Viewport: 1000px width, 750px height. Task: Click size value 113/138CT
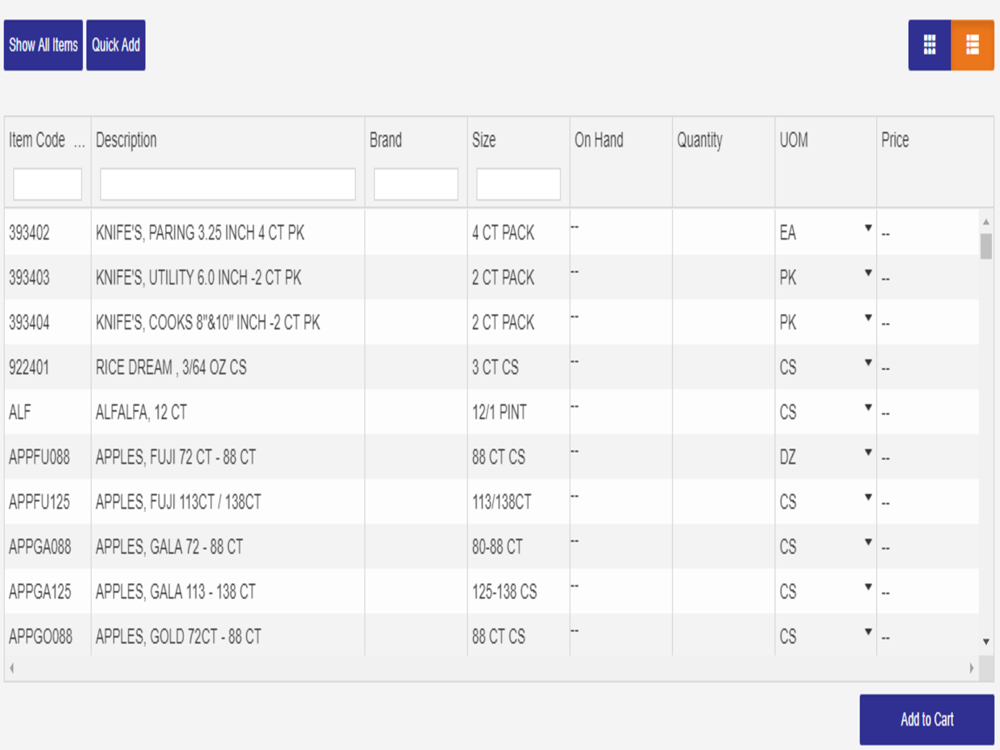(x=502, y=502)
